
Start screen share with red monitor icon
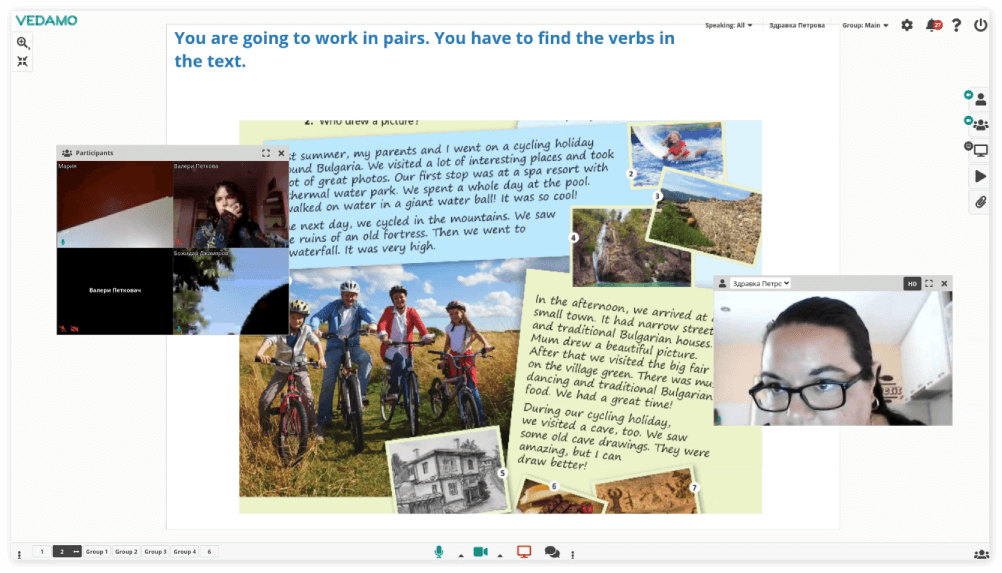pos(524,552)
